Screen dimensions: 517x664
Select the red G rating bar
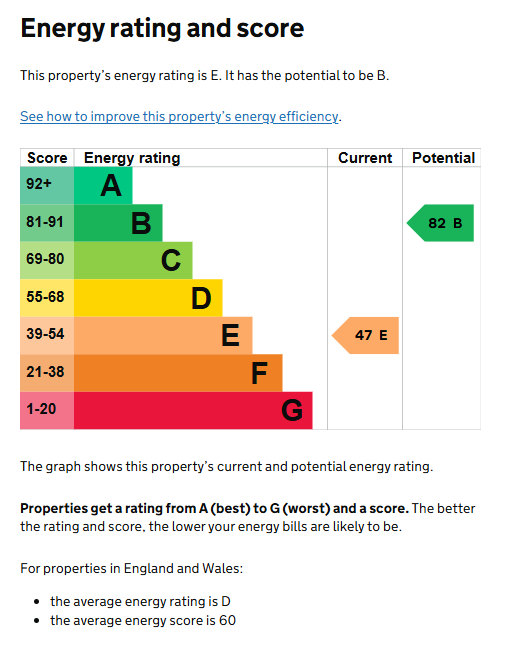(194, 410)
